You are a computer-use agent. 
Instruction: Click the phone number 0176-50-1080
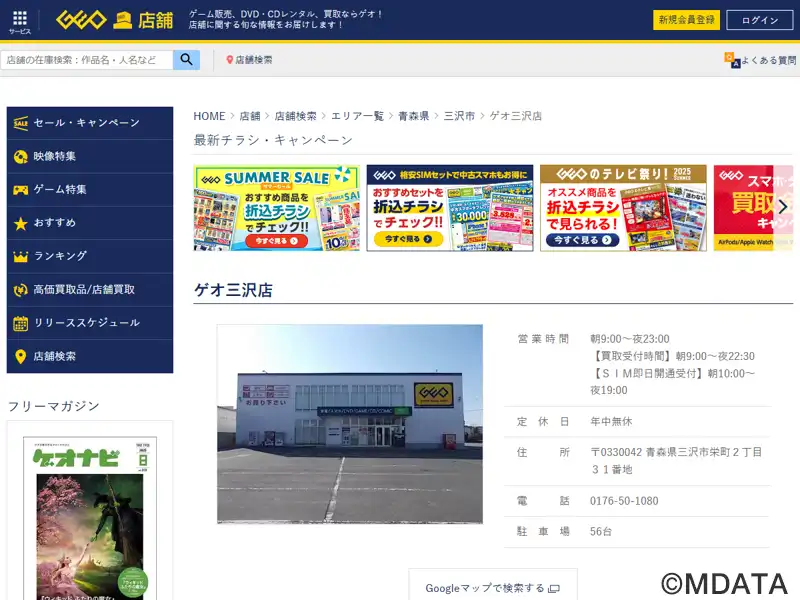[x=624, y=501]
